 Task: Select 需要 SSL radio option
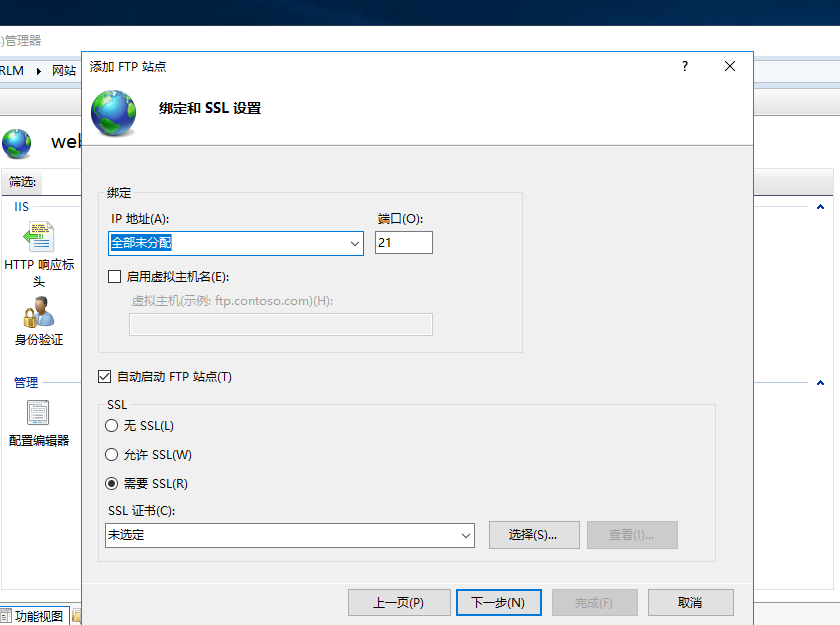[x=111, y=484]
